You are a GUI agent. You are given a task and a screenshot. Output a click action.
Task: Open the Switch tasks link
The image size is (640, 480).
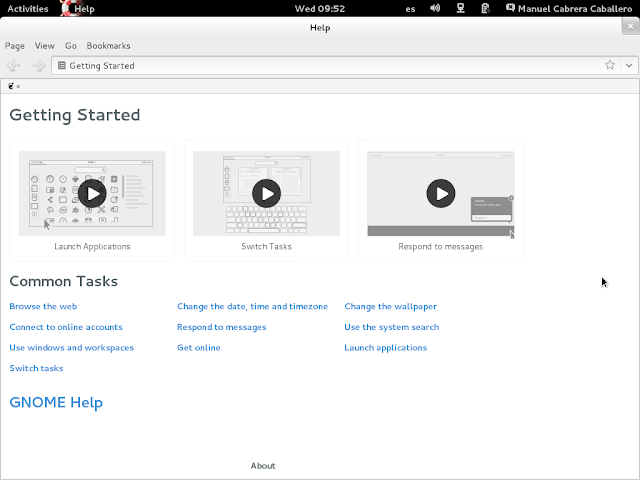click(36, 368)
